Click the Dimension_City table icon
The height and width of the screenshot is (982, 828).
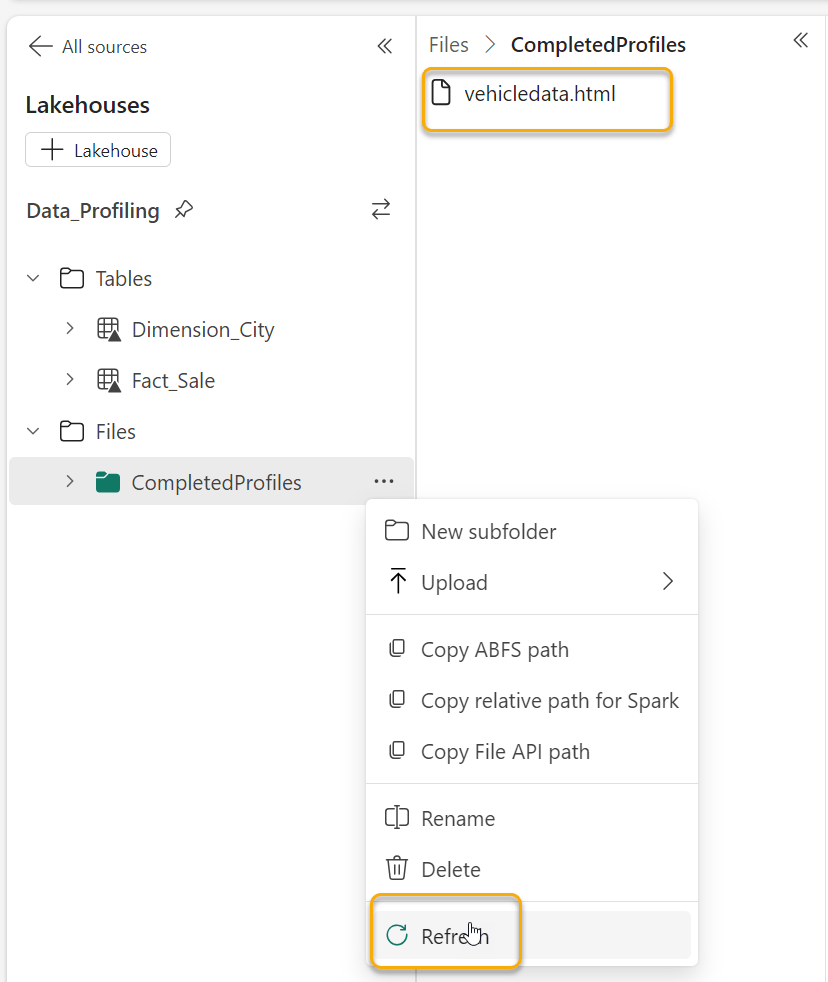tap(108, 330)
